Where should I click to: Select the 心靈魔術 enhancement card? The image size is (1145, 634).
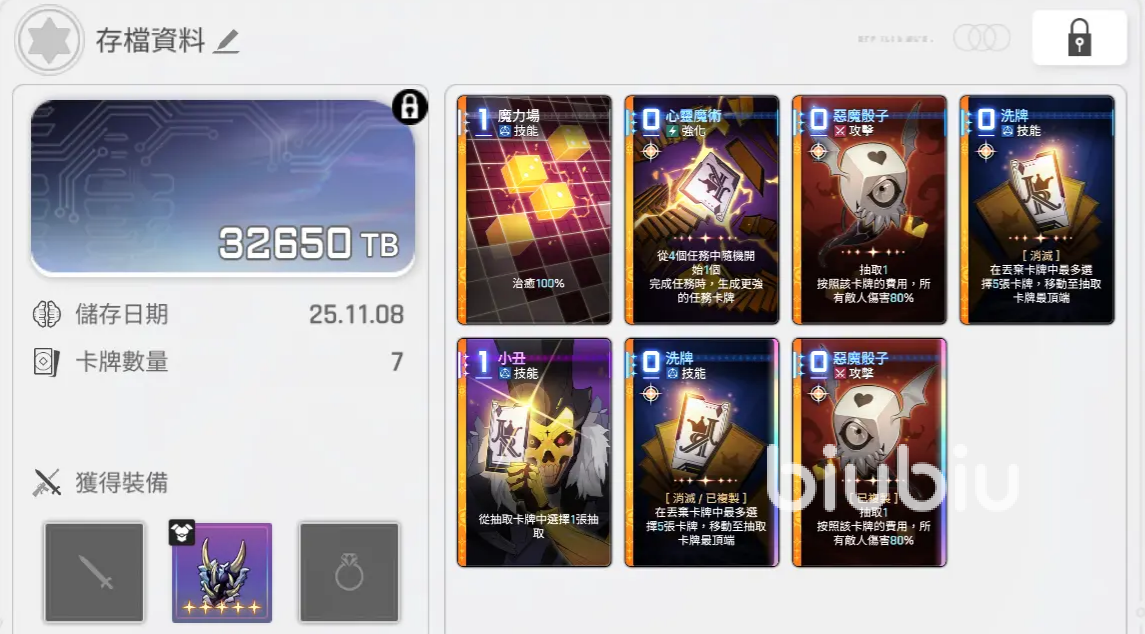[702, 210]
